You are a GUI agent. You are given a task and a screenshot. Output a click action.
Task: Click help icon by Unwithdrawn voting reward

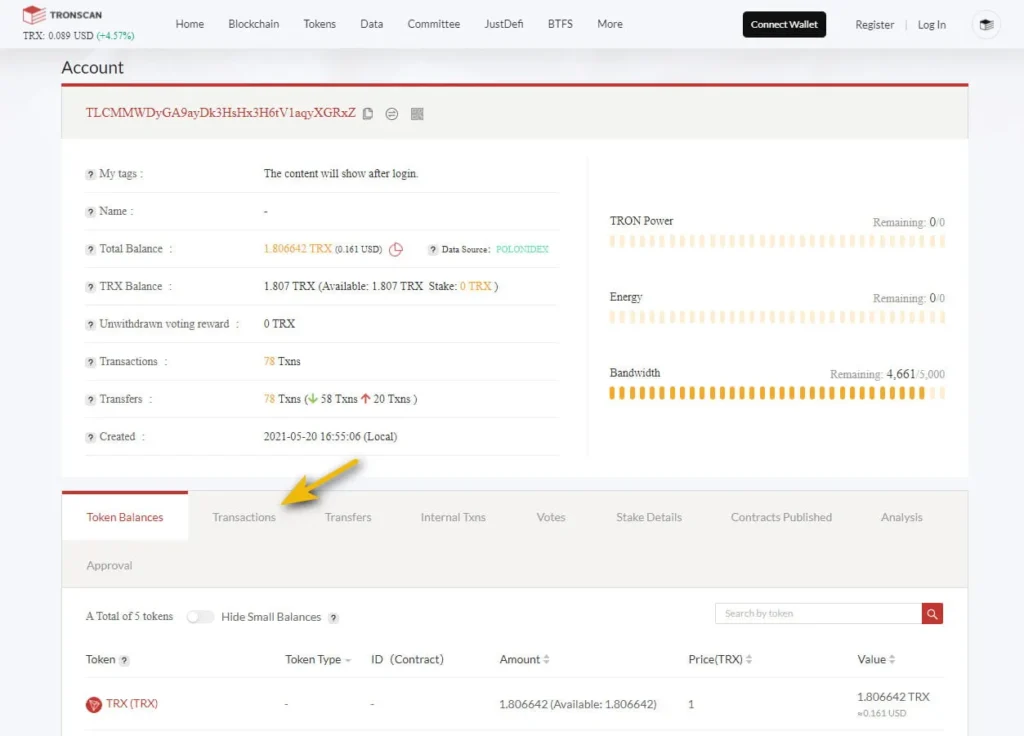90,325
